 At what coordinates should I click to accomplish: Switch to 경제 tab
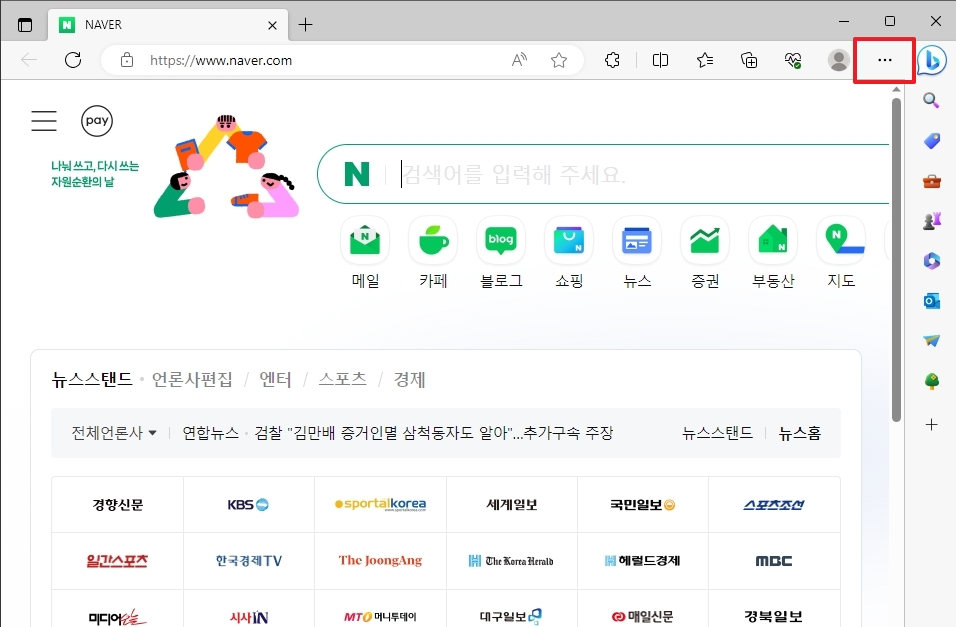click(410, 379)
